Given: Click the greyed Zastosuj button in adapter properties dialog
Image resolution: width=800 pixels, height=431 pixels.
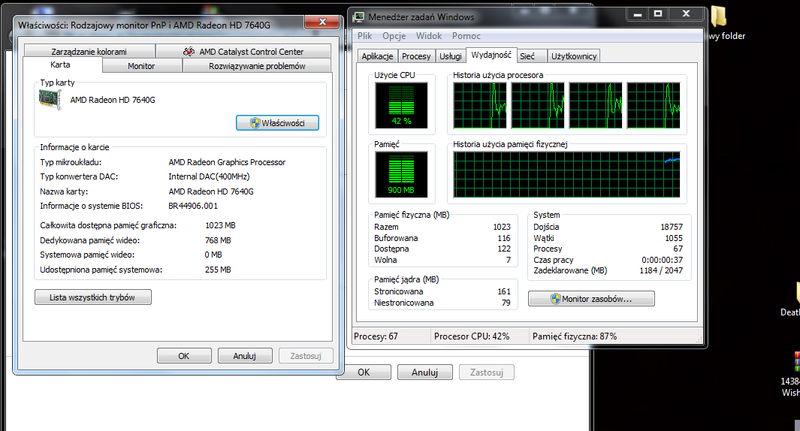Looking at the screenshot, I should 306,356.
